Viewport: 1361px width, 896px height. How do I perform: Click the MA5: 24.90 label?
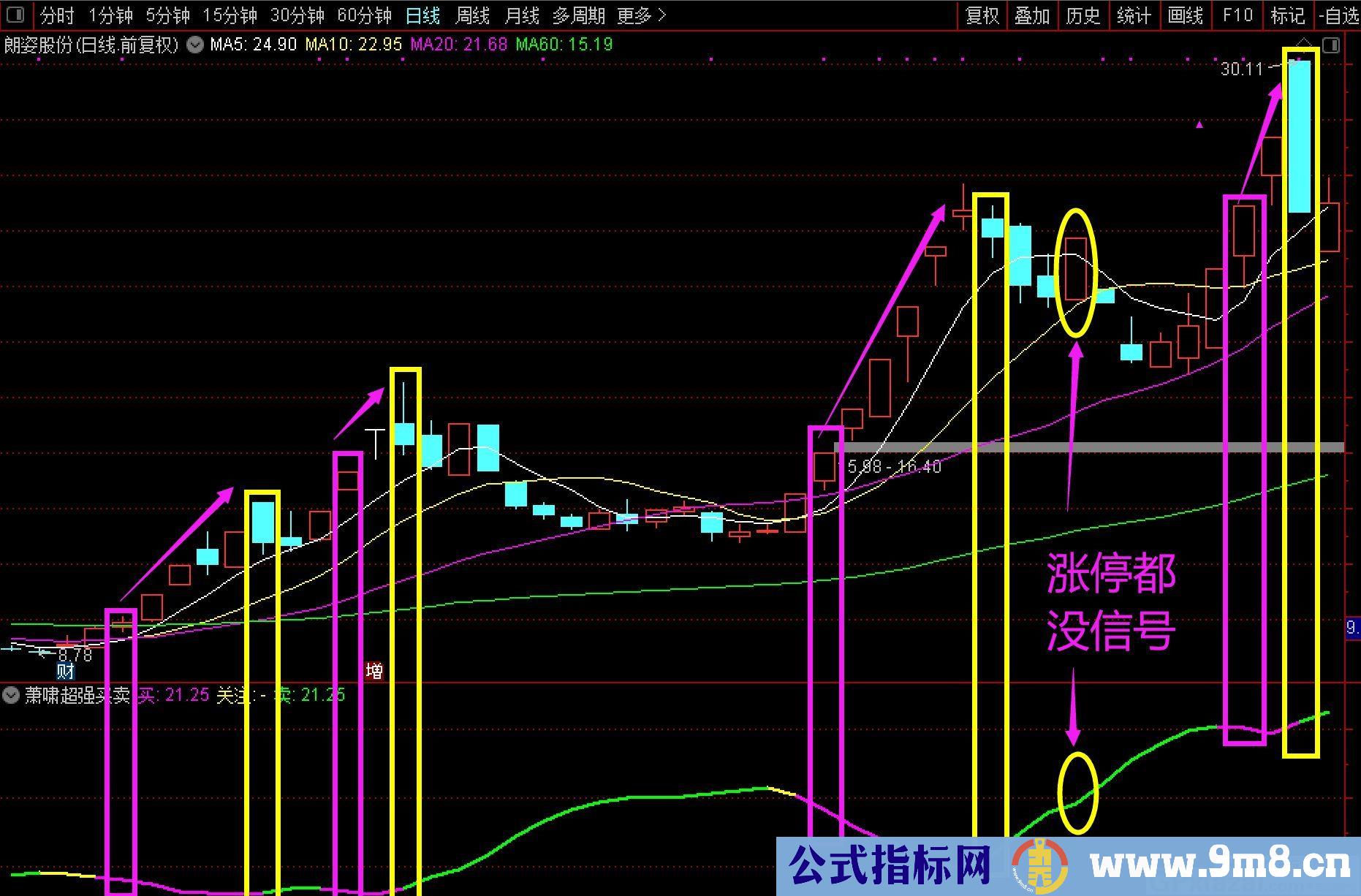click(x=254, y=45)
